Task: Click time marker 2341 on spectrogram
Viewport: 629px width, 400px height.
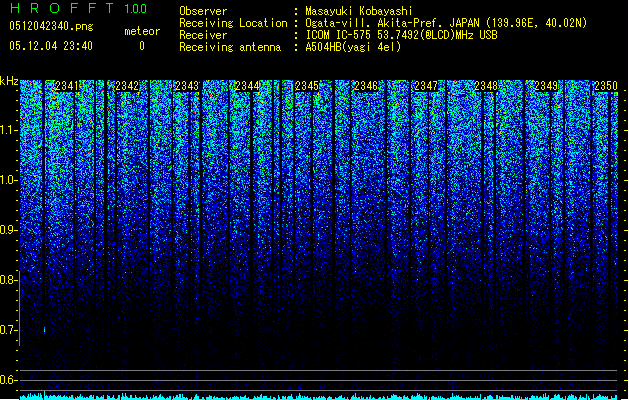Action: [x=67, y=86]
